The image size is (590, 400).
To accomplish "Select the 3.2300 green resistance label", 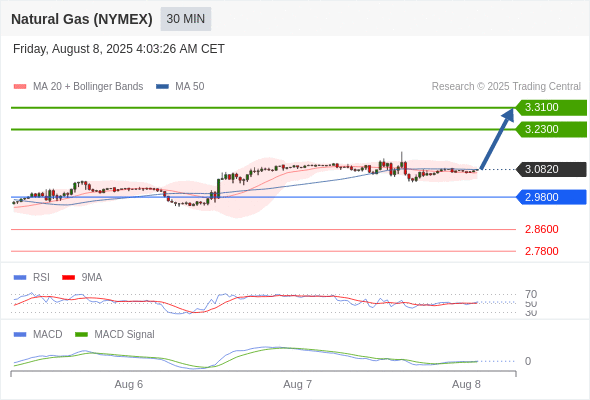I will coord(551,129).
